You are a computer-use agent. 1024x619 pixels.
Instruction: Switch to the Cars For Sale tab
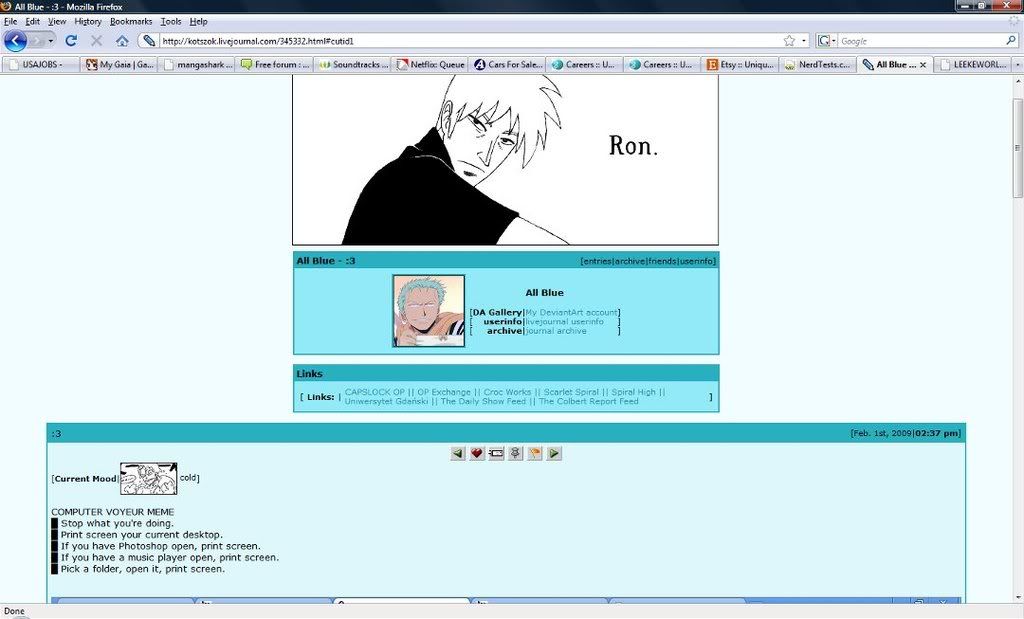[x=507, y=65]
